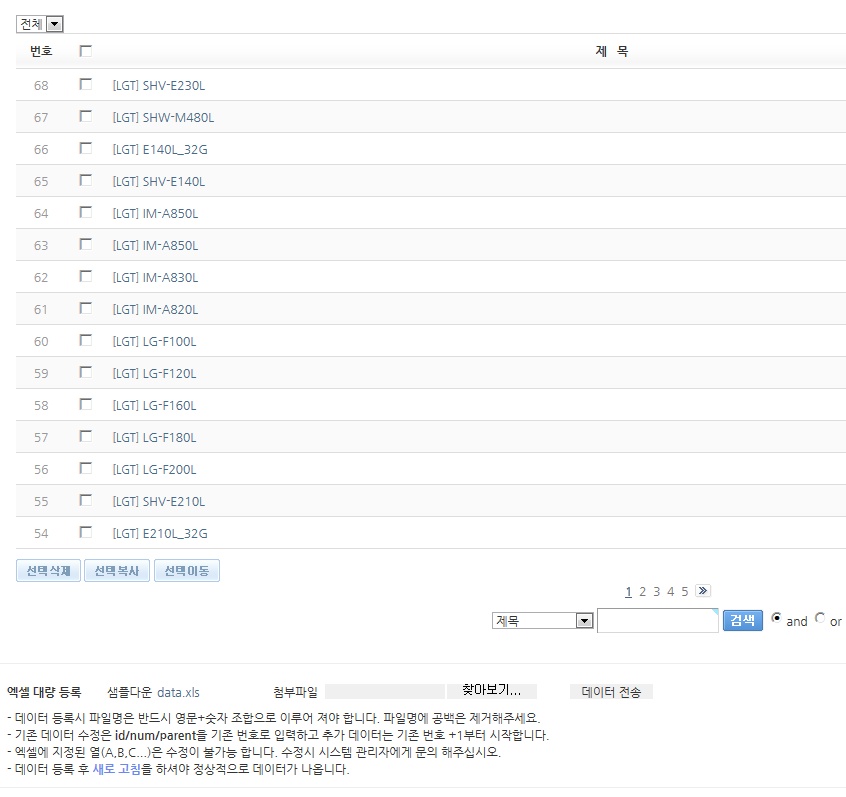Screen dimensions: 846x797
Task: Go to page 1 in pagination
Action: click(629, 591)
